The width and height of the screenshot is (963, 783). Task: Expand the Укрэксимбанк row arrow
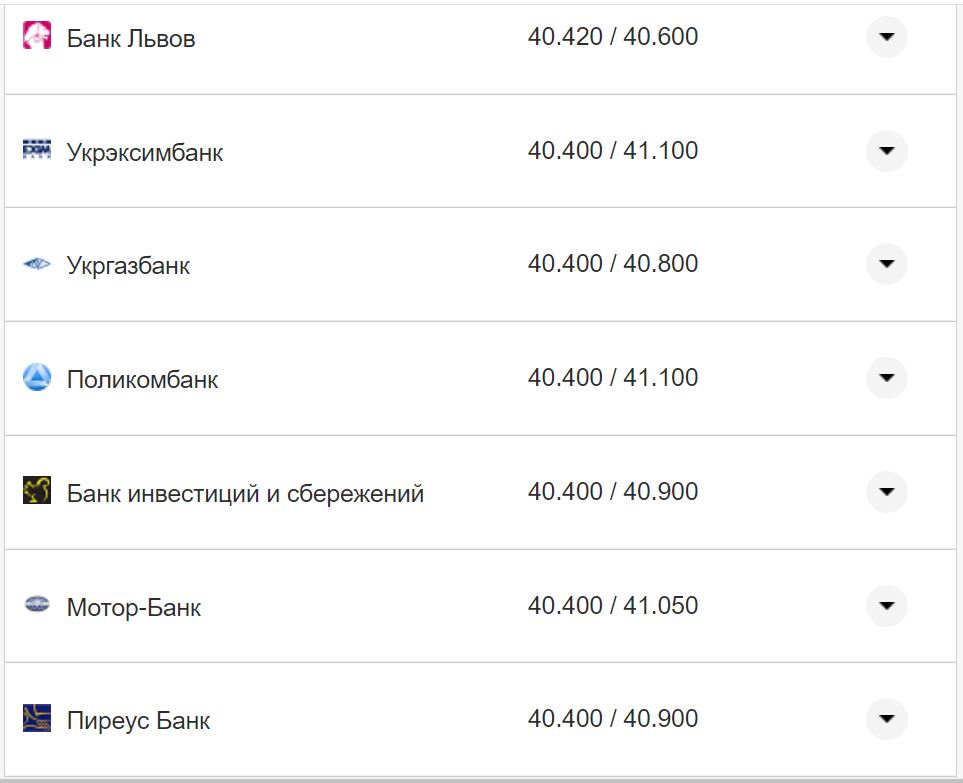pyautogui.click(x=886, y=151)
